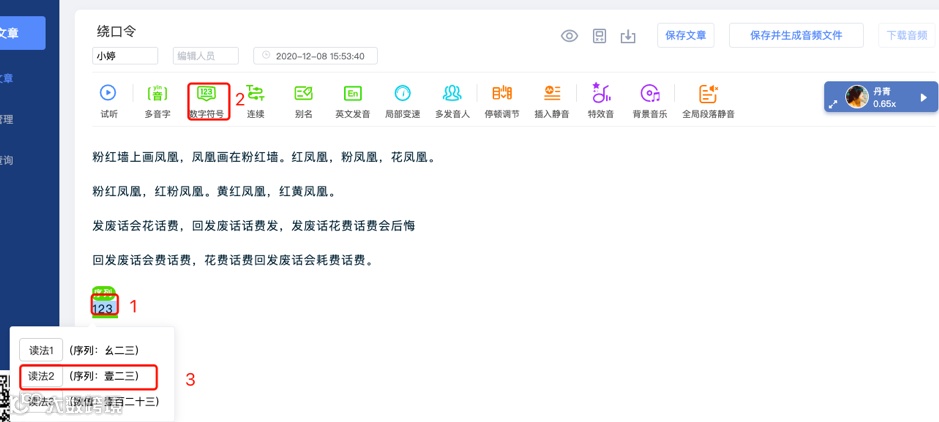Click the 下载音频 button

[907, 35]
